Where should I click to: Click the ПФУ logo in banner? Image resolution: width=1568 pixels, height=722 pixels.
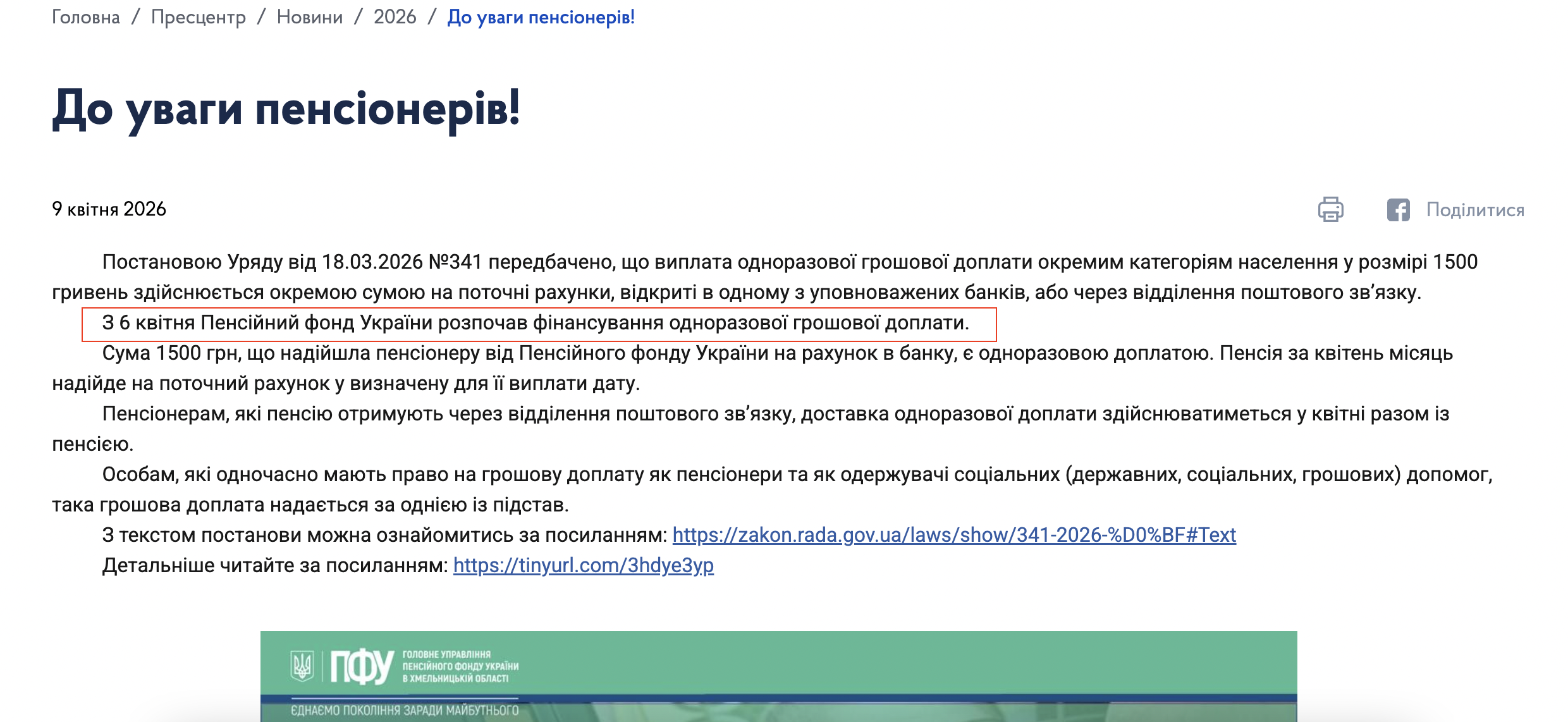[x=362, y=667]
